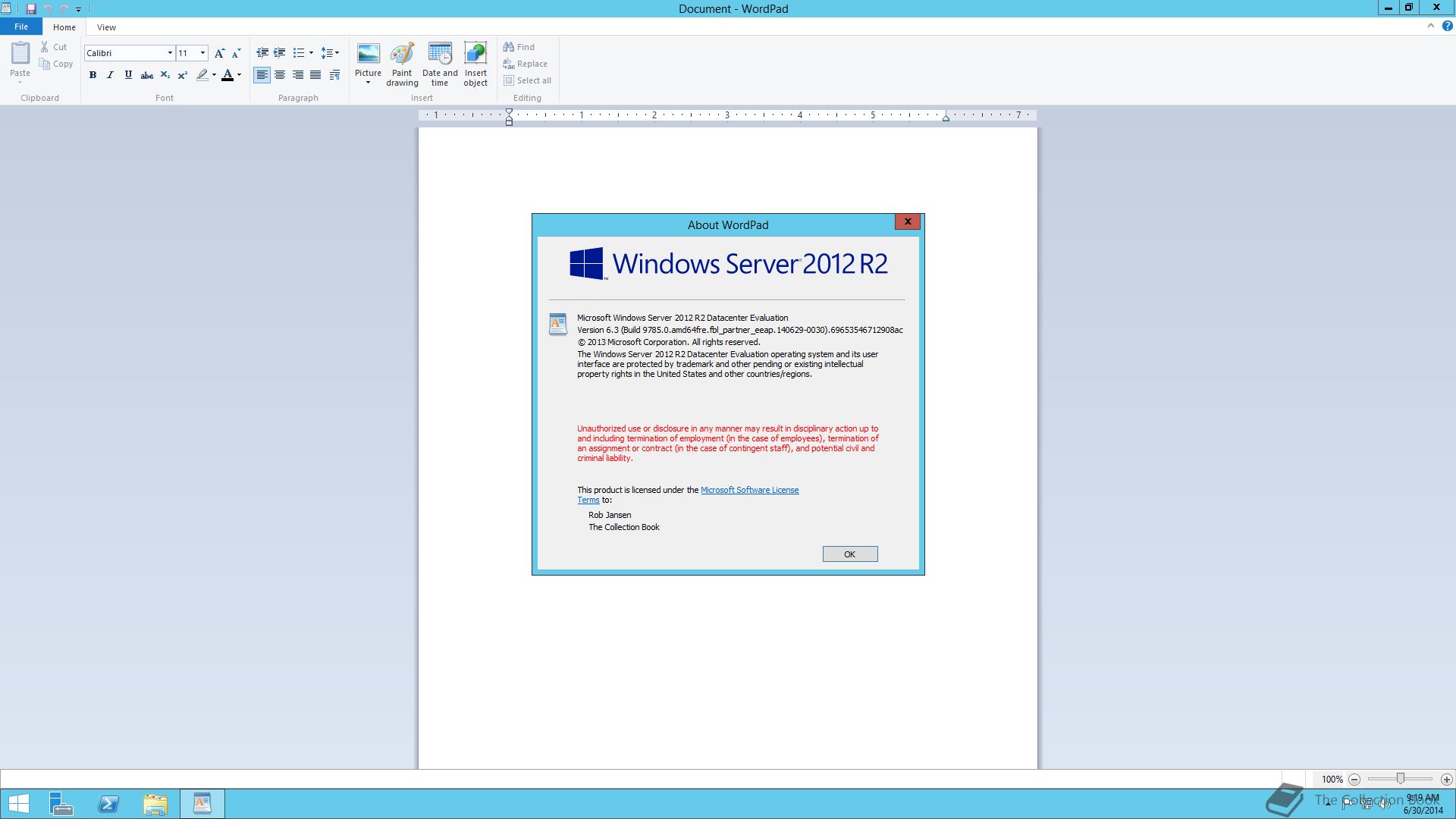Align text left
The image size is (1456, 819).
pos(262,75)
